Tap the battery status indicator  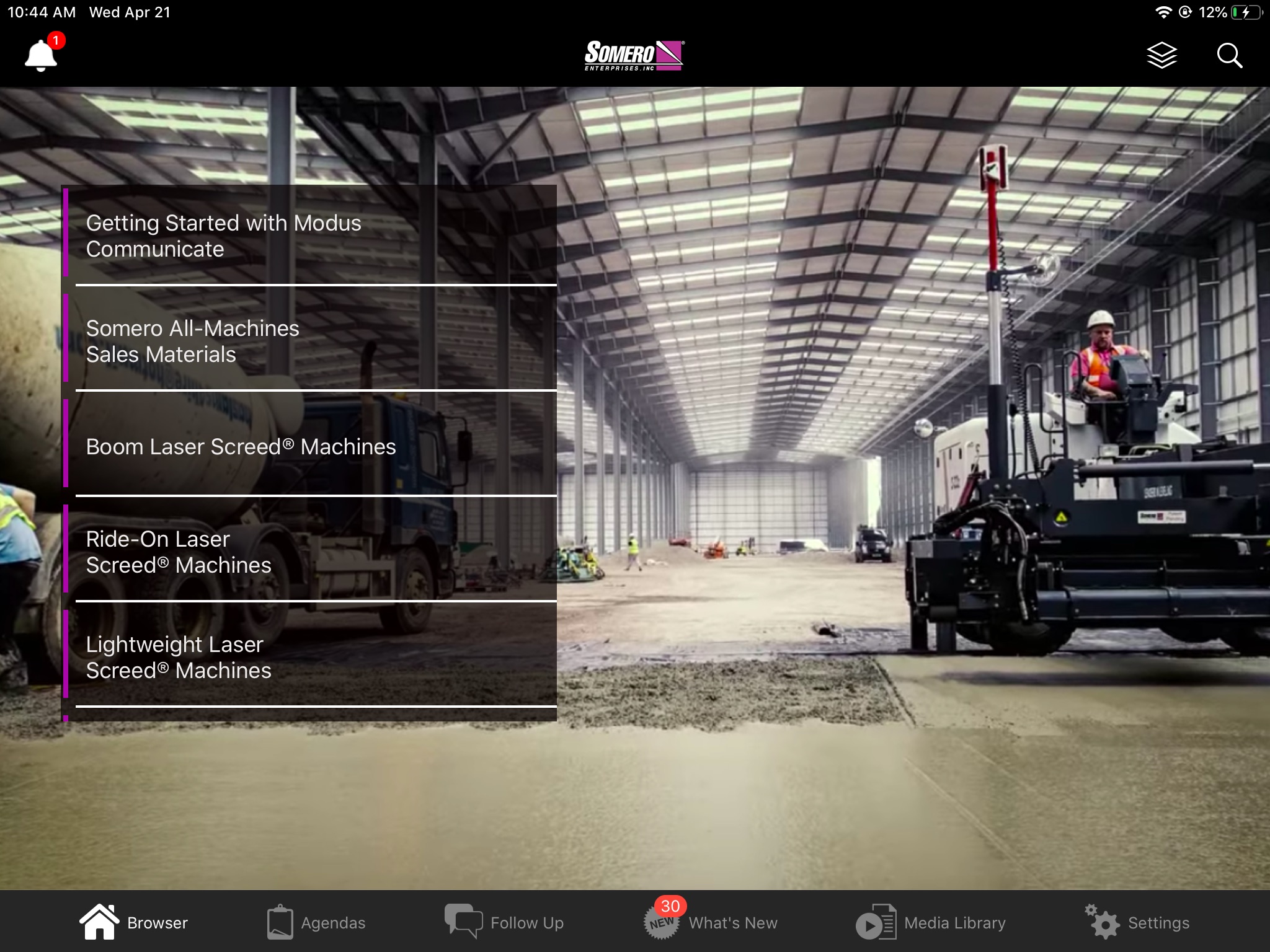pos(1246,12)
